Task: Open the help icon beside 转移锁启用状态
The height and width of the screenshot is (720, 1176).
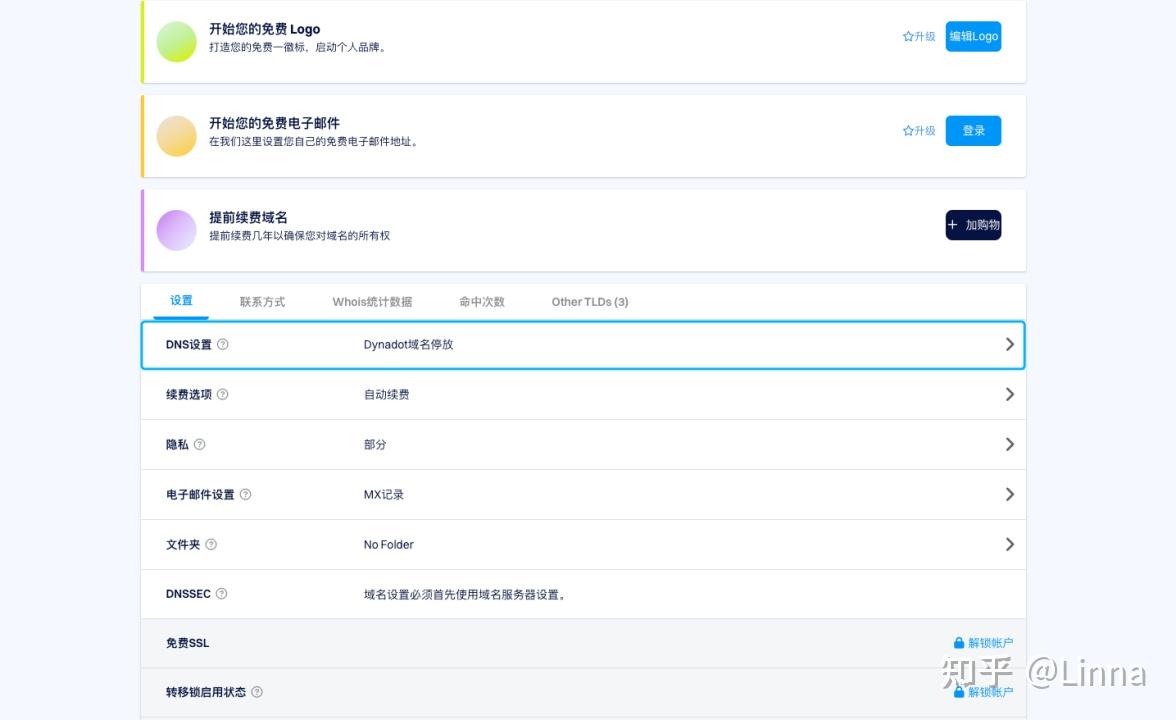Action: click(x=257, y=692)
